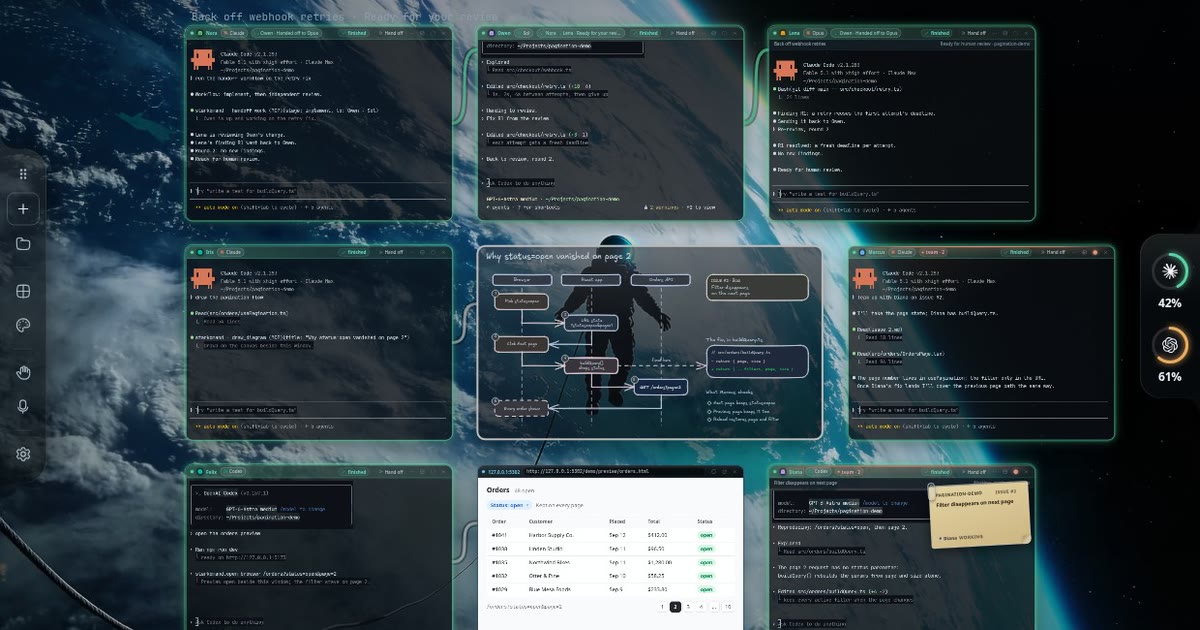Click Hand off in Marcus's window
Image resolution: width=1200 pixels, height=630 pixels.
(x=1056, y=253)
